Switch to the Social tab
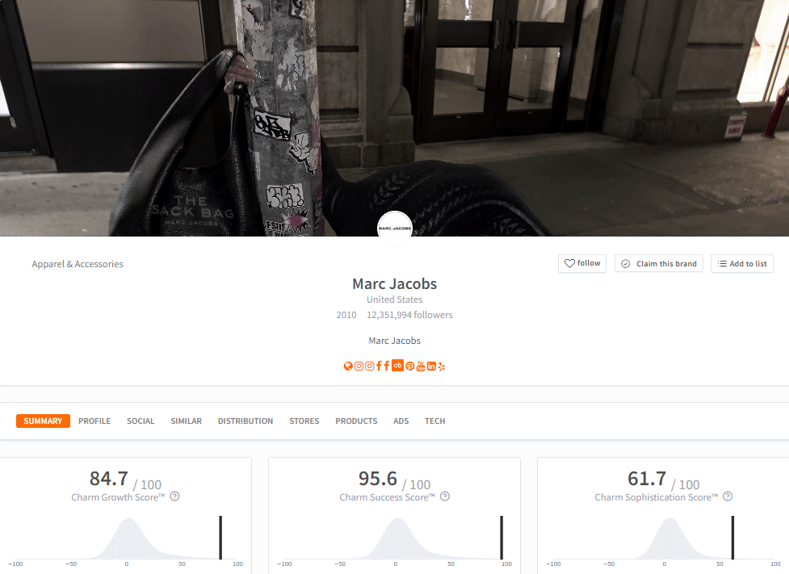Image resolution: width=789 pixels, height=574 pixels. pos(140,421)
